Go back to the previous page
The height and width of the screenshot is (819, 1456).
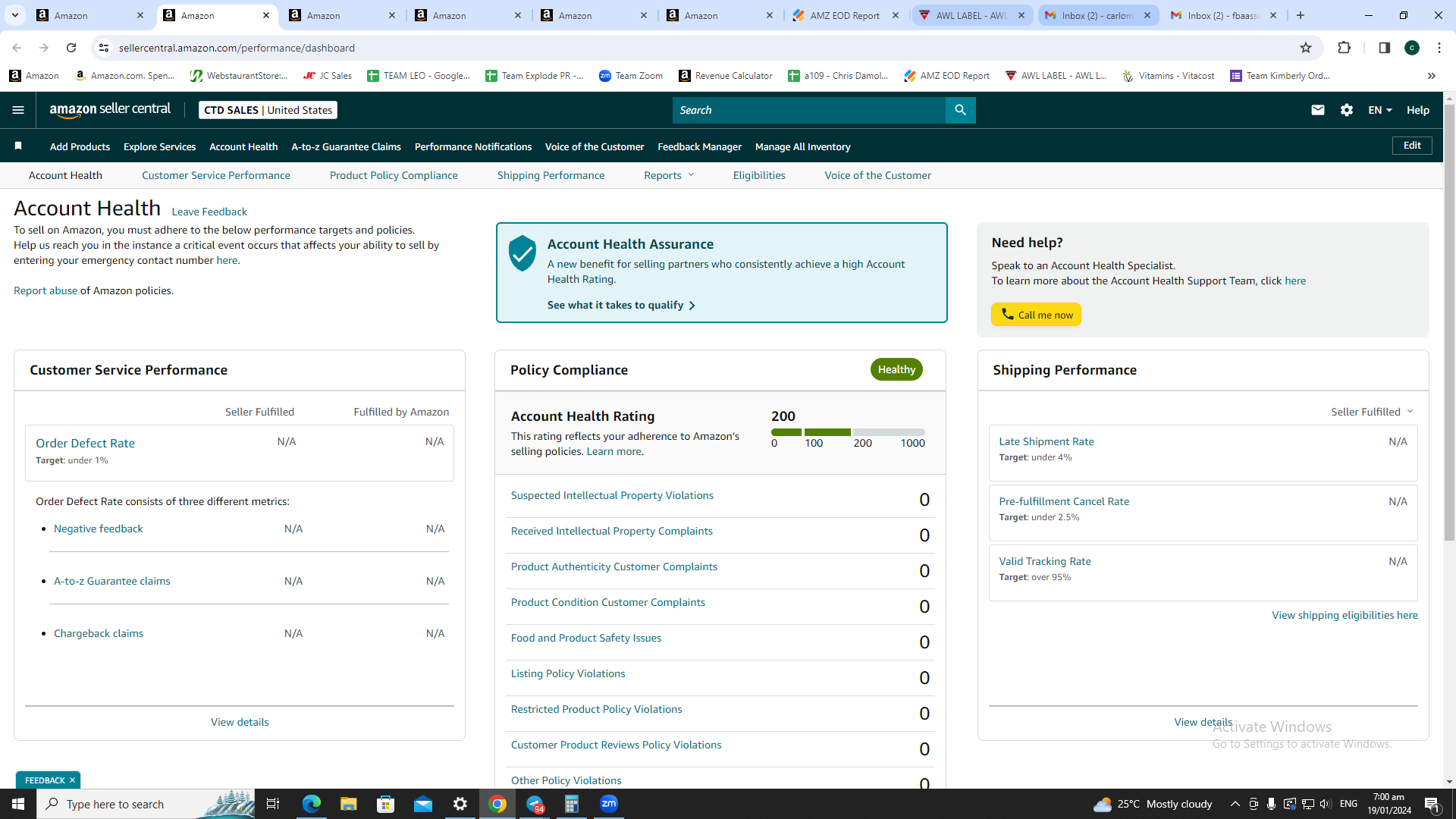[17, 48]
